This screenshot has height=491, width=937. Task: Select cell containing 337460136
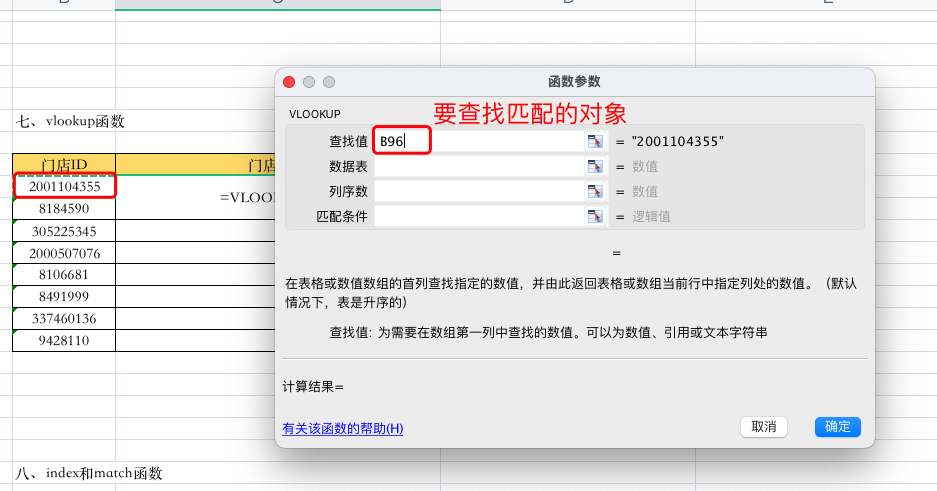[x=64, y=319]
